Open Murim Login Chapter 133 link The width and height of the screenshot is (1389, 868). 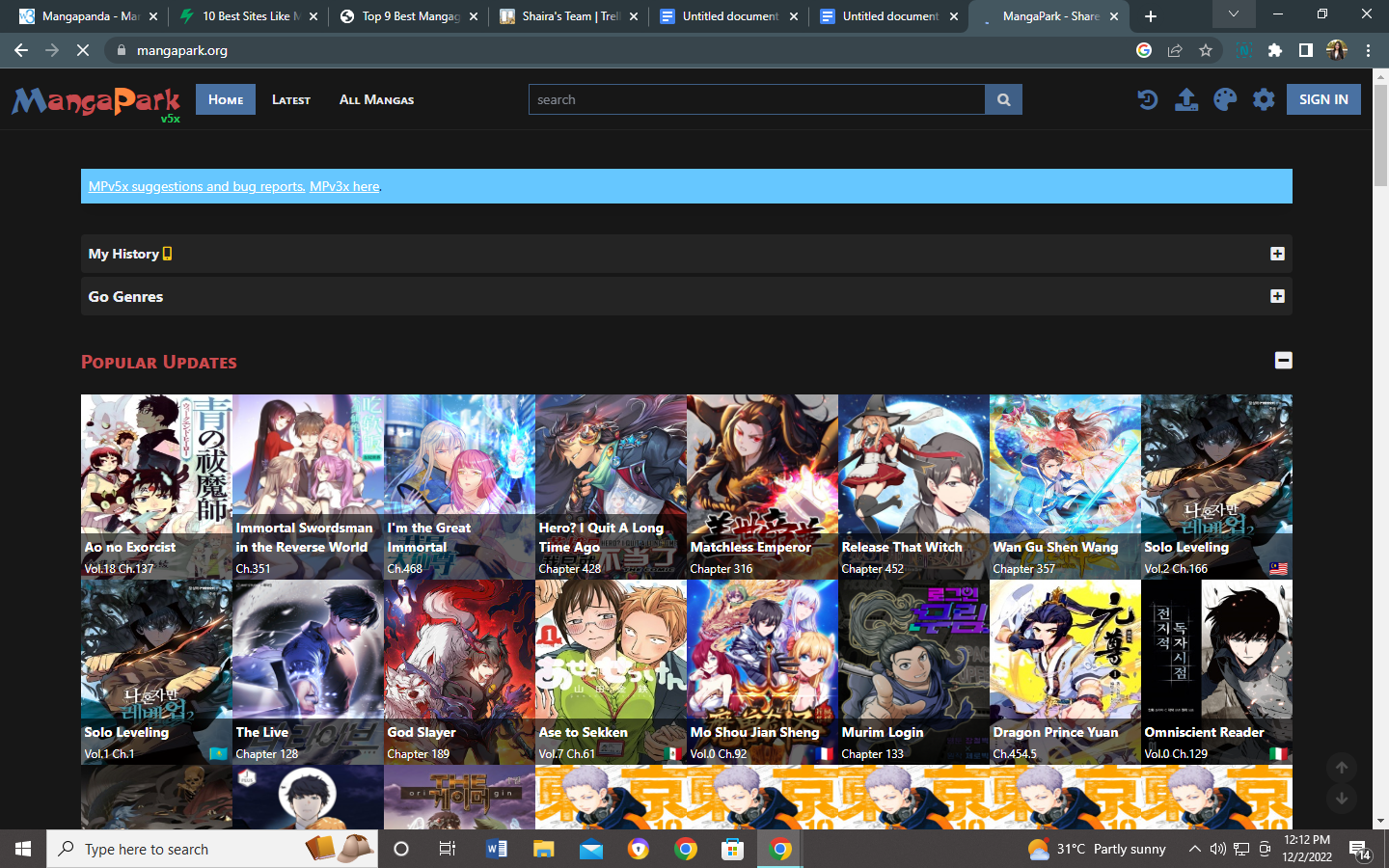(x=872, y=754)
